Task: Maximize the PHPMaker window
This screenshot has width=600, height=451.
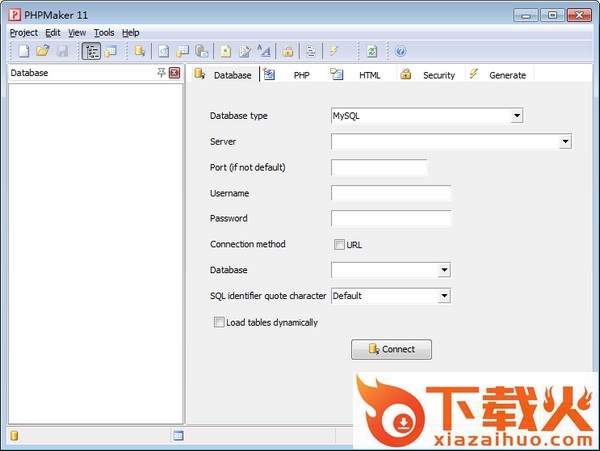Action: pos(552,15)
